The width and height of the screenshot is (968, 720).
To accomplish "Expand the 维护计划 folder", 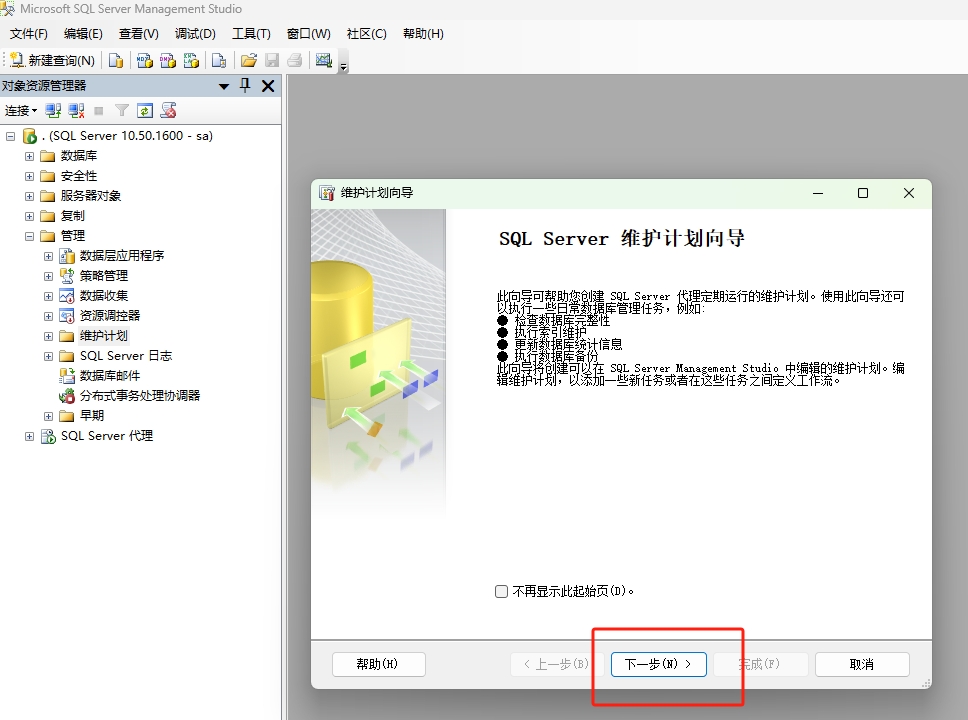I will [x=48, y=337].
